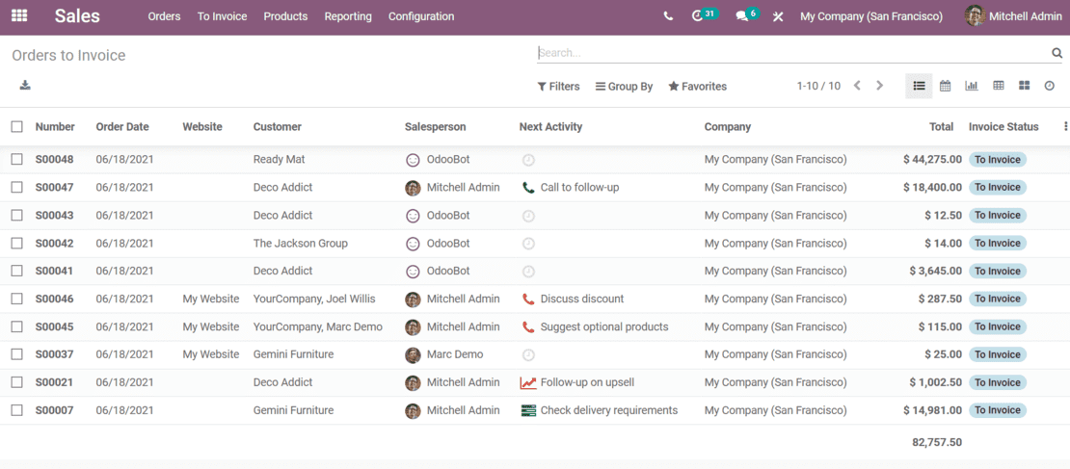Open the Configuration menu
The height and width of the screenshot is (469, 1070).
point(421,17)
